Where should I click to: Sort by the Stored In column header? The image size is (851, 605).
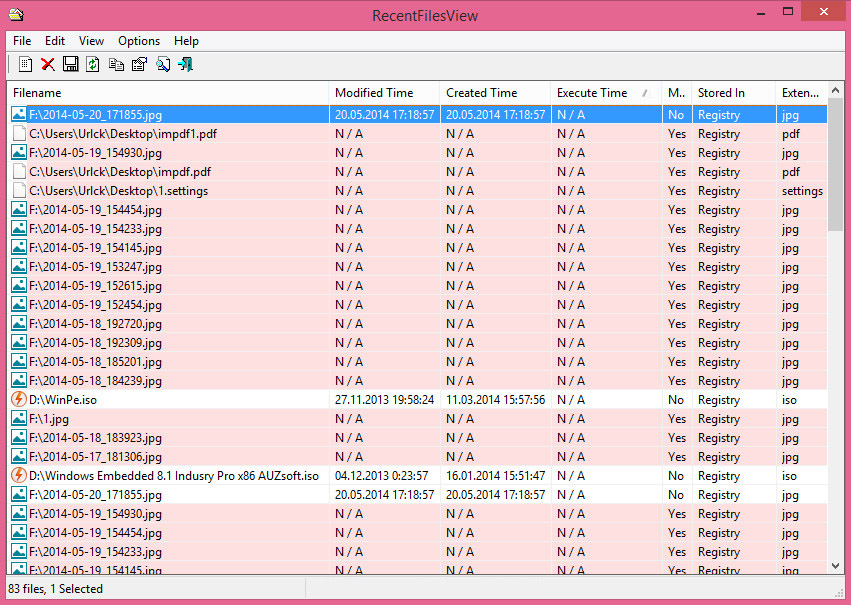coord(734,93)
